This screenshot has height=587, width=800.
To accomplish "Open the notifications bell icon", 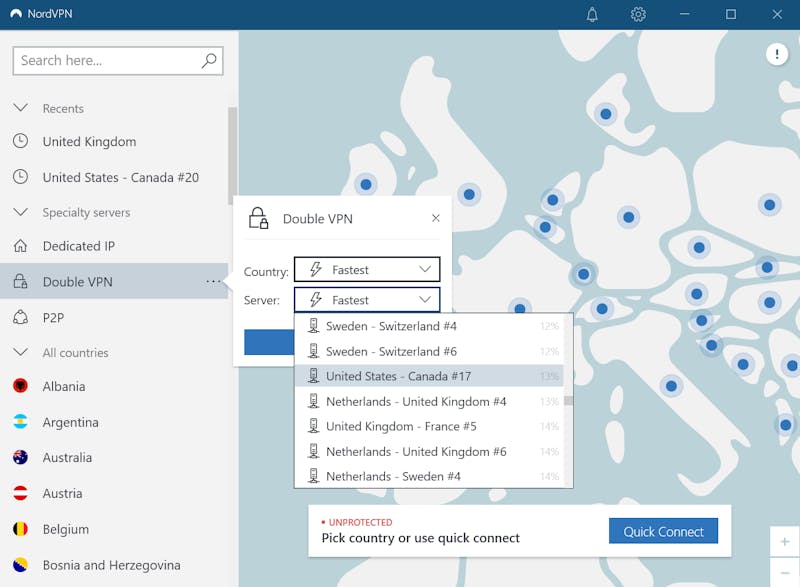I will (592, 14).
